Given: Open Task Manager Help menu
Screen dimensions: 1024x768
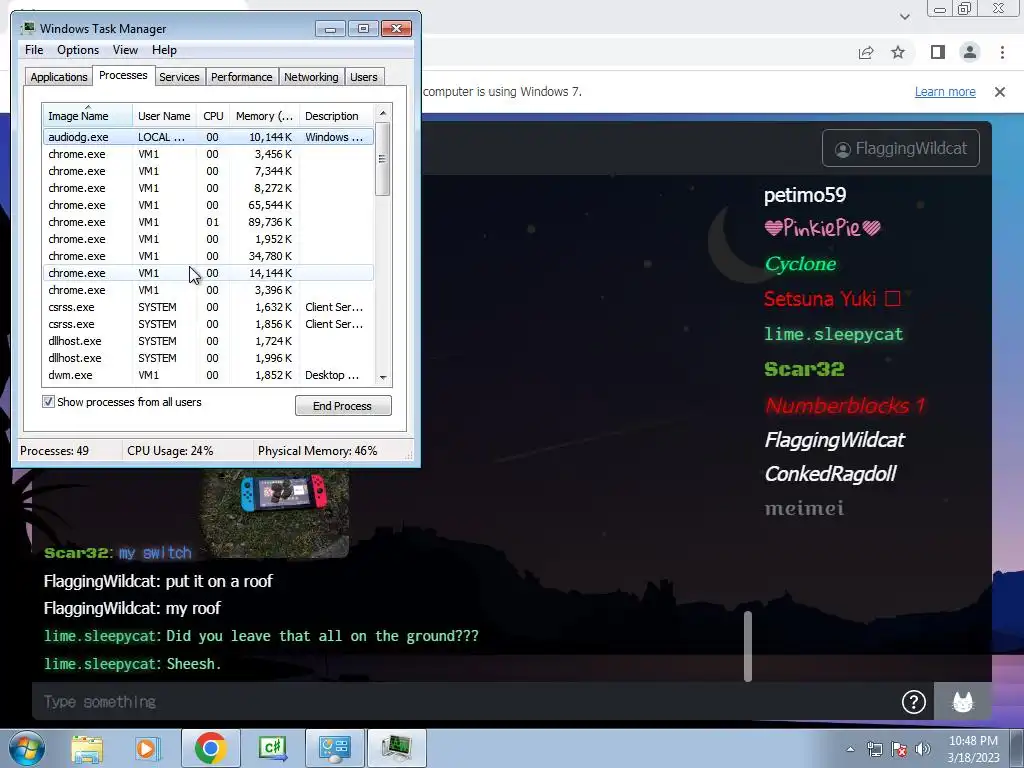Looking at the screenshot, I should (164, 50).
